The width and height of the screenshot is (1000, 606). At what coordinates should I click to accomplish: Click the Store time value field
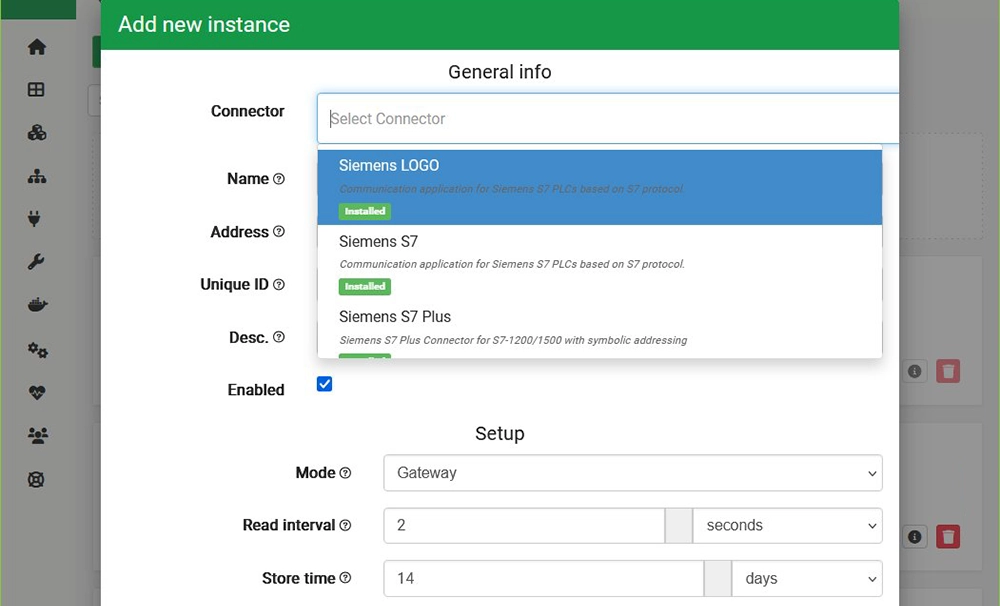543,579
